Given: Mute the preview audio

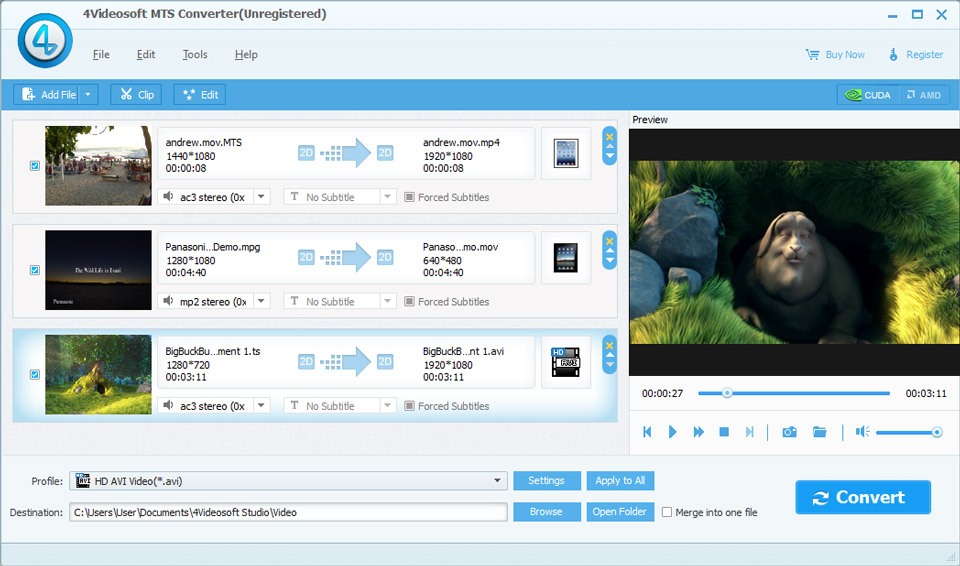Looking at the screenshot, I should coord(862,432).
